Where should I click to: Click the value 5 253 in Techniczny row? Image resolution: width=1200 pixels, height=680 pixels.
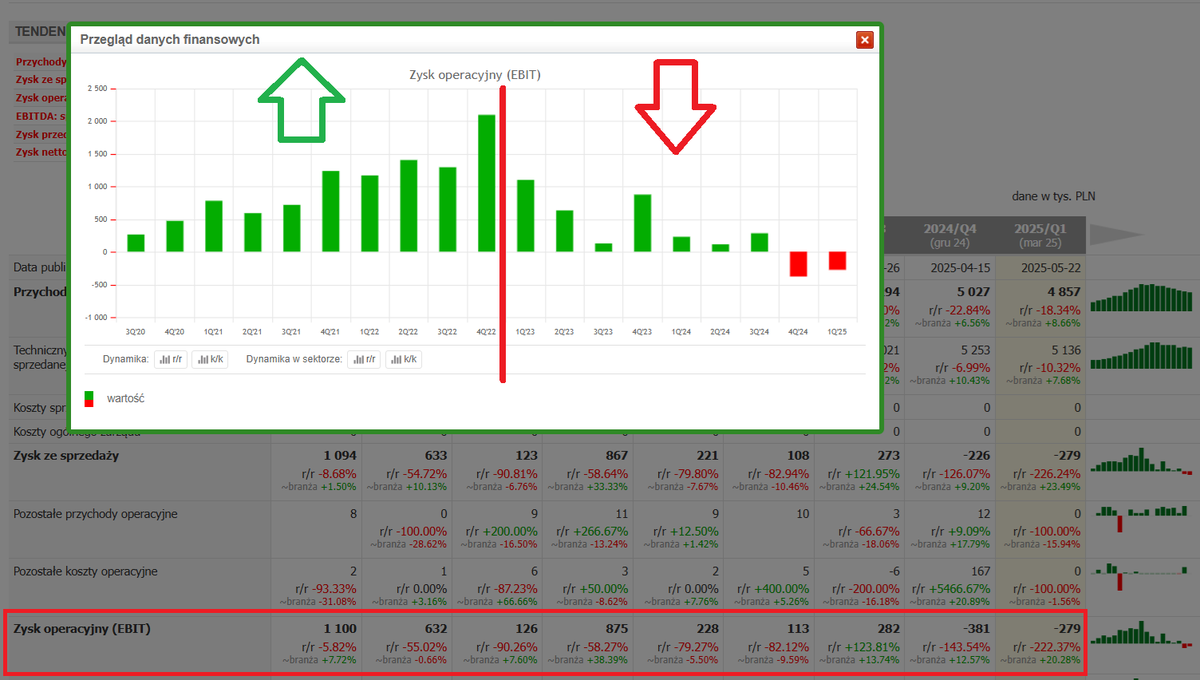[973, 350]
